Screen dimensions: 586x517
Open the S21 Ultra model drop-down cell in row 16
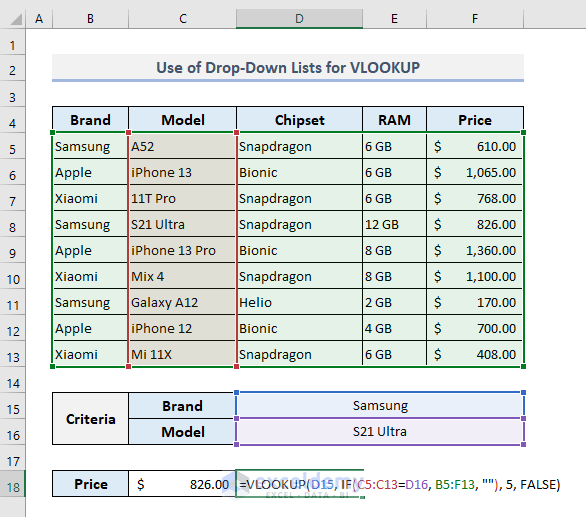380,431
